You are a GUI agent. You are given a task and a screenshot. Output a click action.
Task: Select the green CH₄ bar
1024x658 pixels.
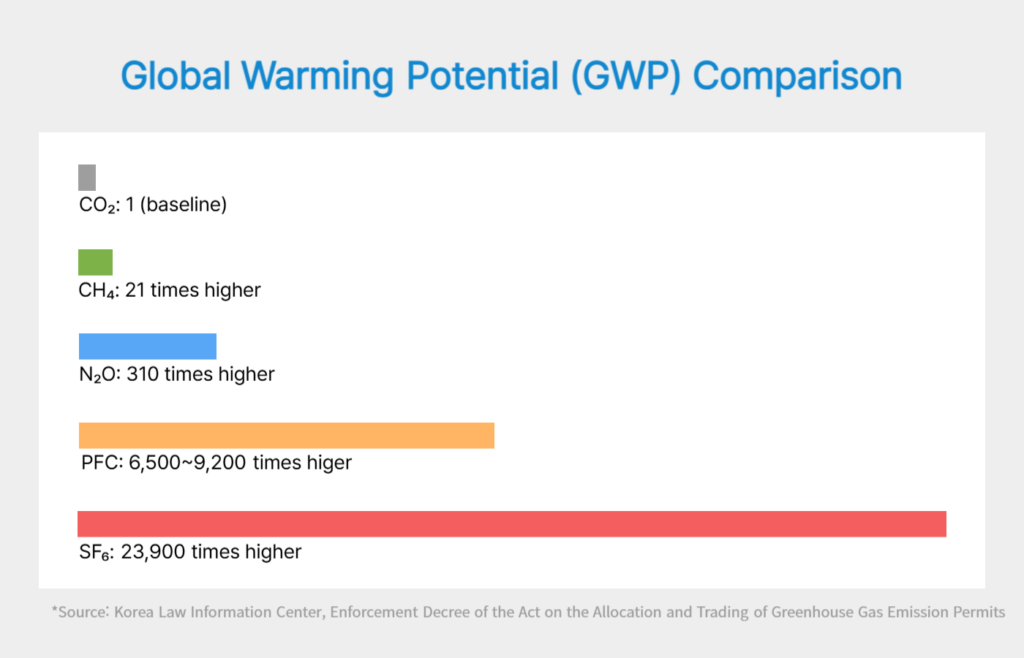click(x=96, y=262)
